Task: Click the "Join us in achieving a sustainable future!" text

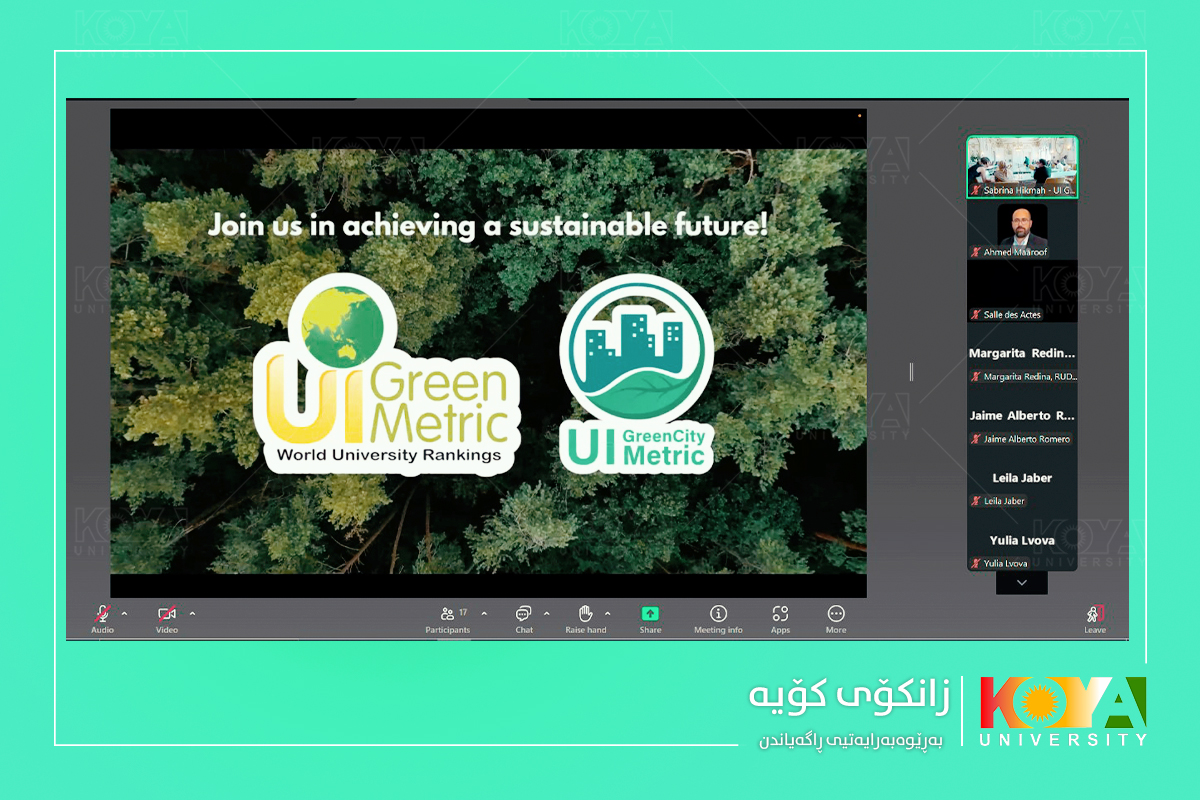Action: click(488, 225)
